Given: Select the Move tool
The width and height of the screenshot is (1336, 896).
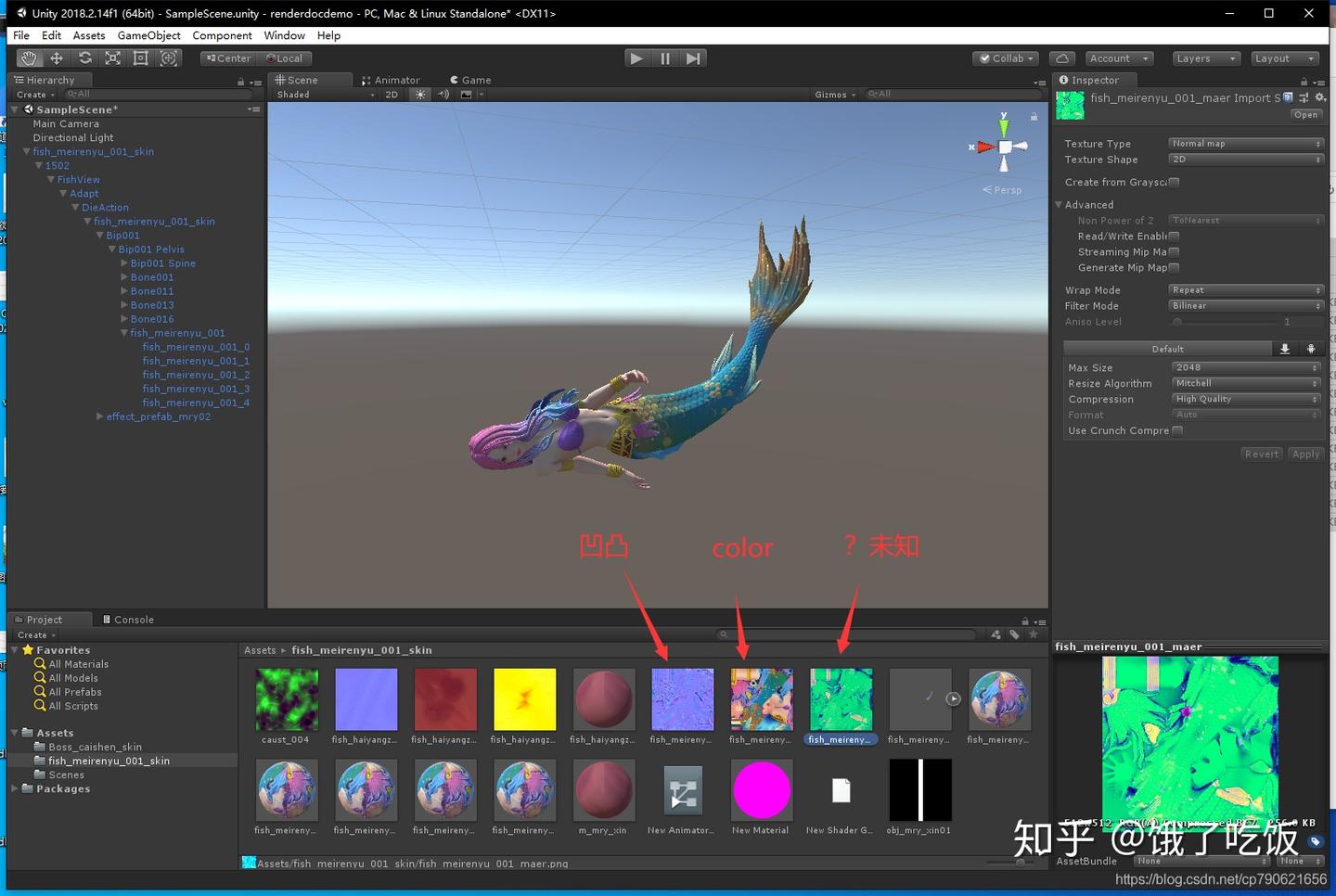Looking at the screenshot, I should (57, 58).
